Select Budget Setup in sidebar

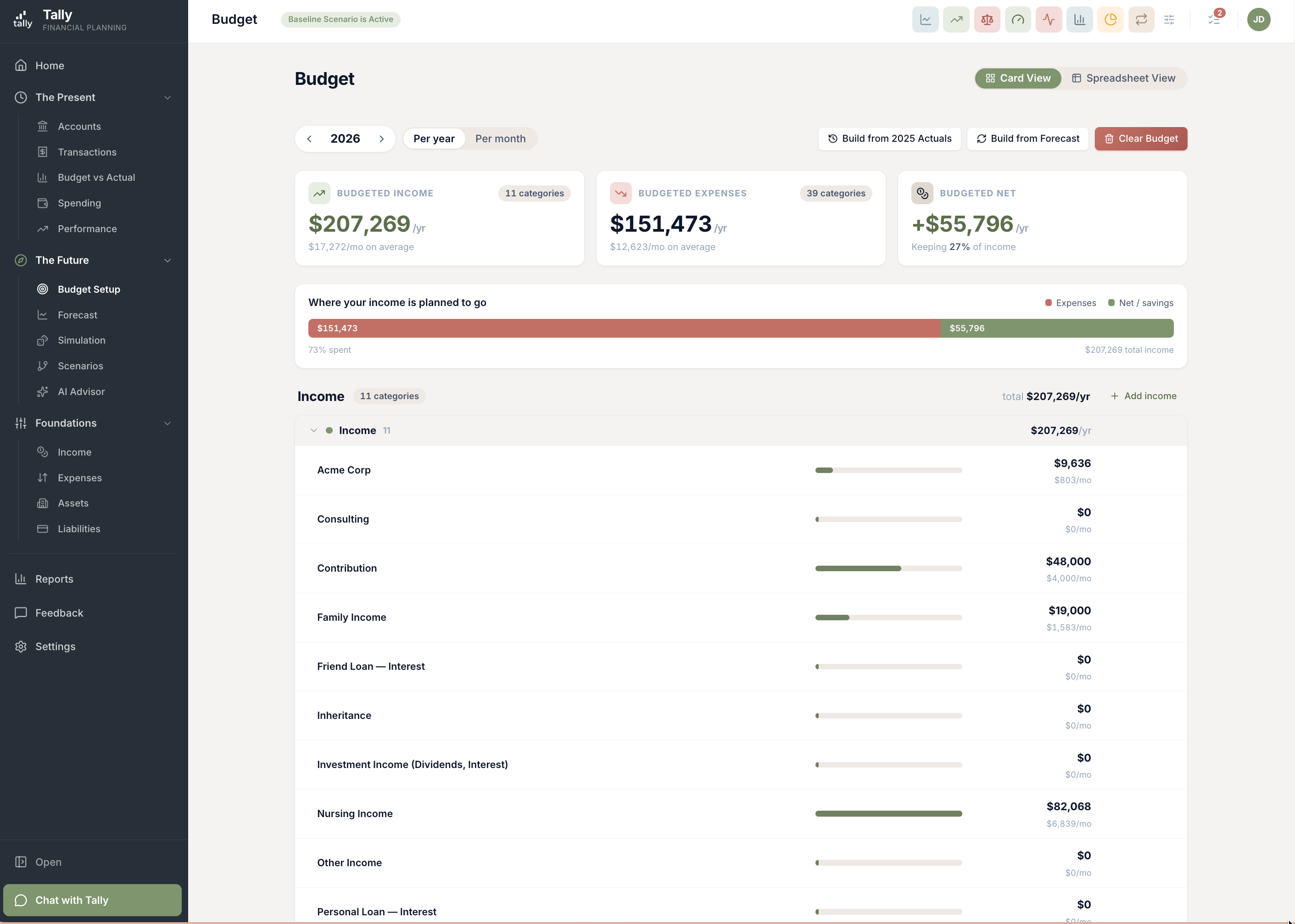pyautogui.click(x=89, y=289)
